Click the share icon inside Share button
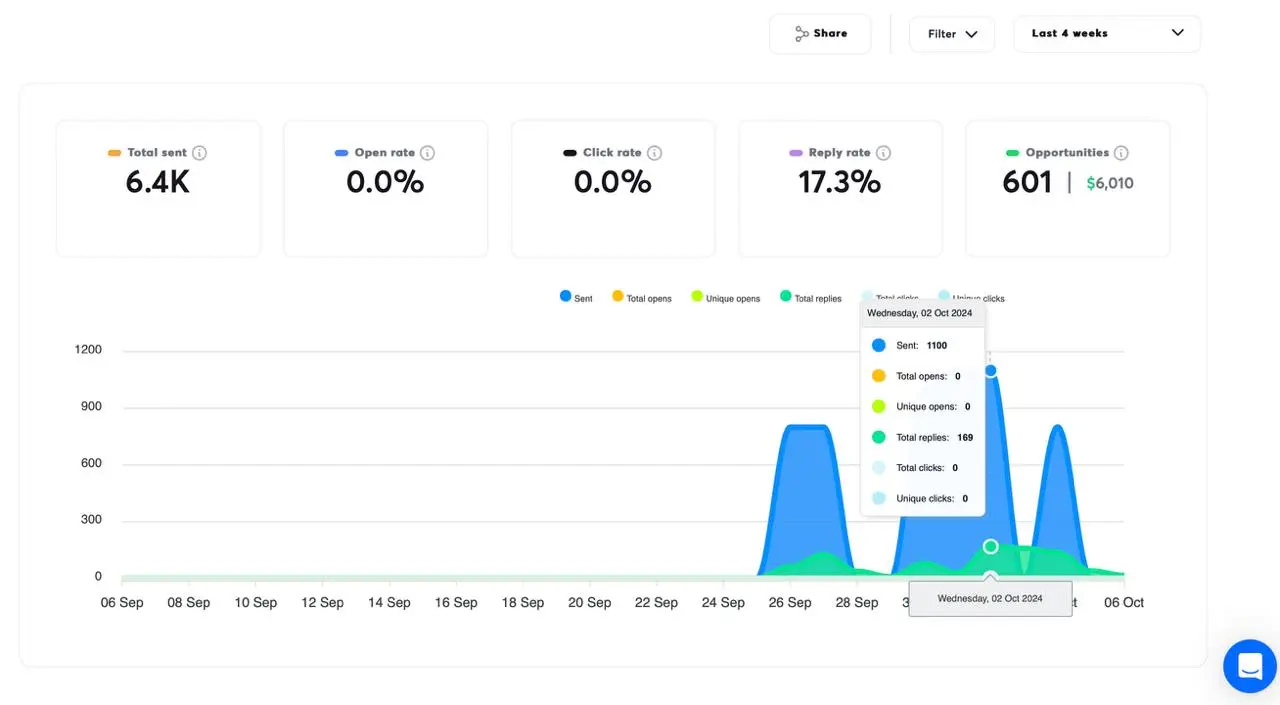This screenshot has width=1280, height=705. click(802, 34)
